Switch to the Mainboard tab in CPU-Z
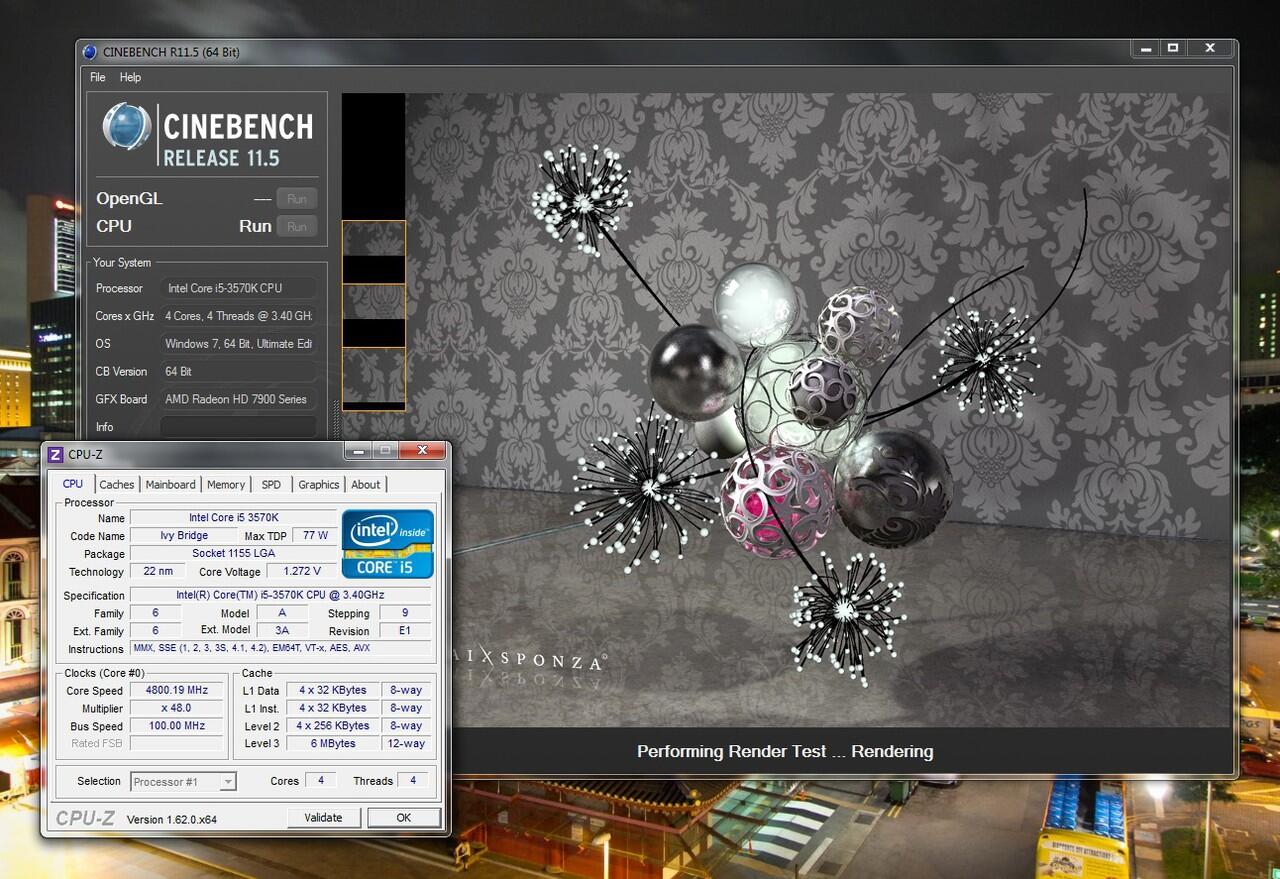The height and width of the screenshot is (879, 1280). tap(171, 485)
